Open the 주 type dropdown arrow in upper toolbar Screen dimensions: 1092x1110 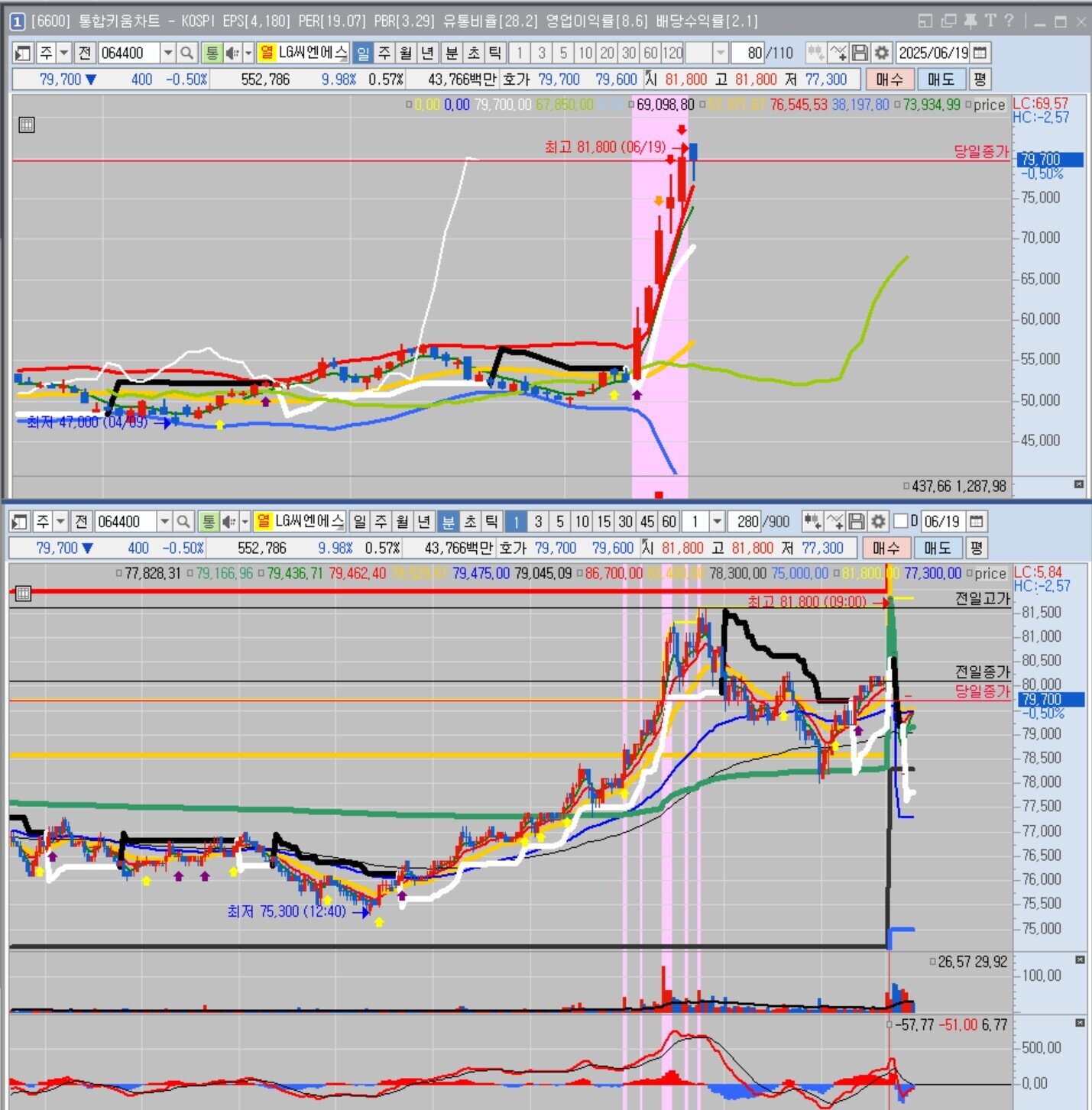coord(64,53)
